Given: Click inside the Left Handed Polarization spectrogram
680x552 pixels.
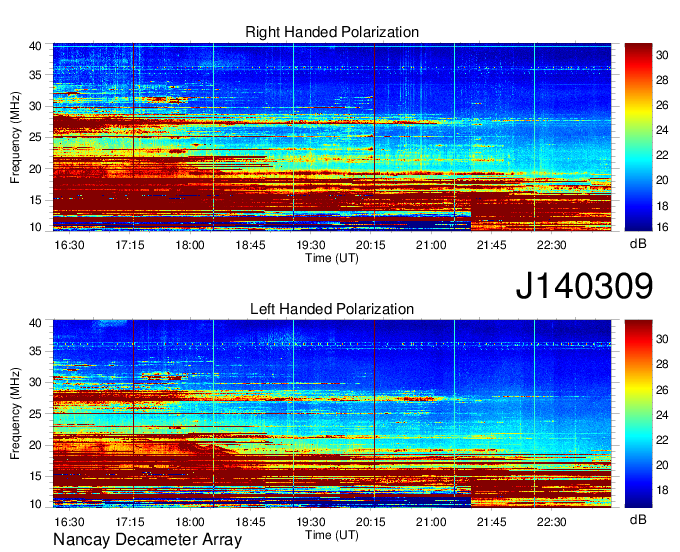Looking at the screenshot, I should (x=332, y=414).
